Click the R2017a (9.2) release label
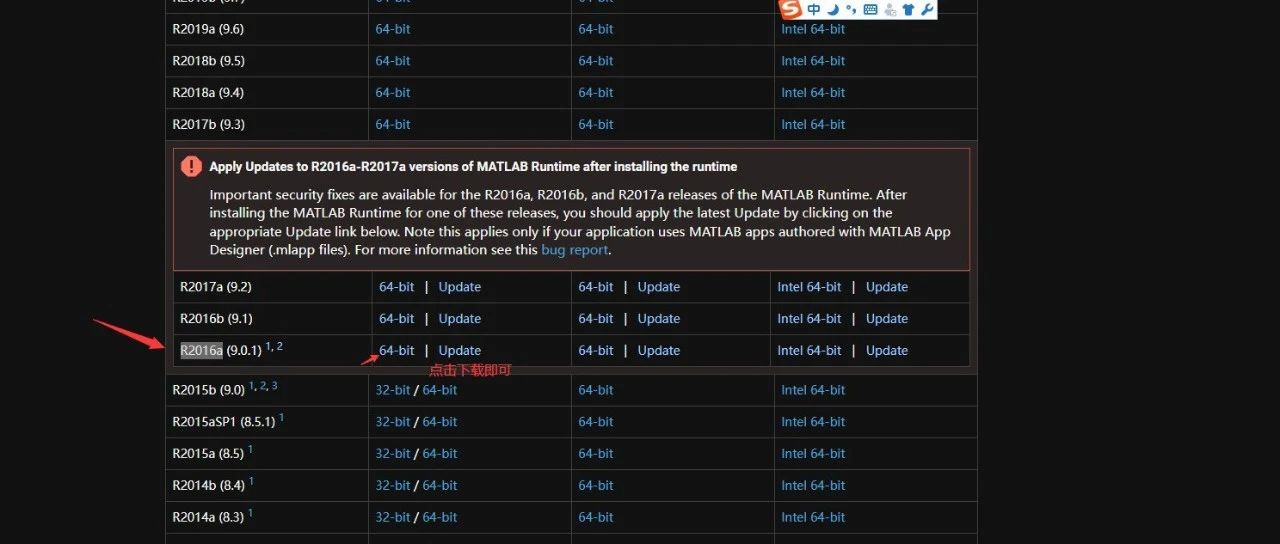The image size is (1280, 544). click(216, 286)
